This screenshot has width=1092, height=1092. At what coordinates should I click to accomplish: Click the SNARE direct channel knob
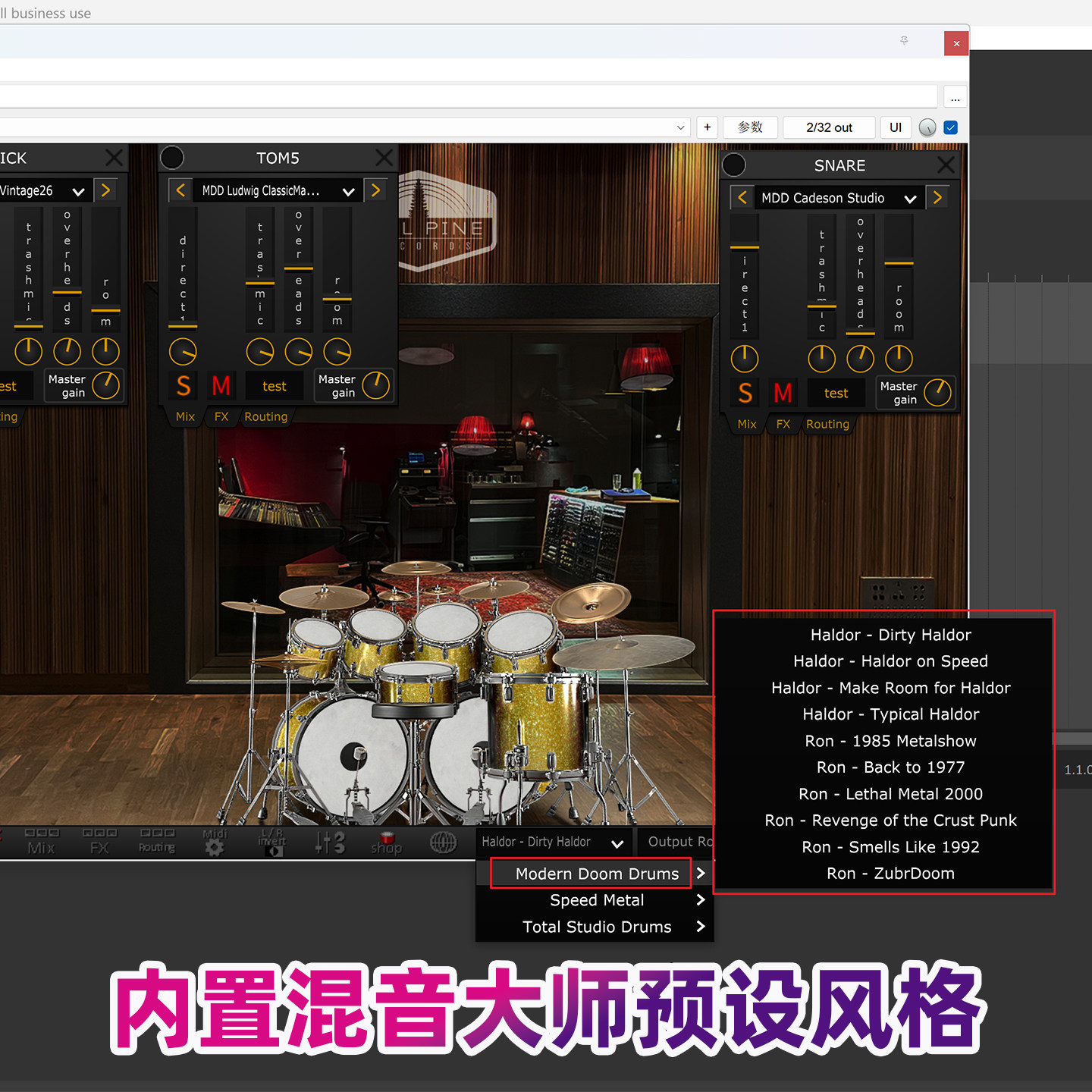(x=745, y=359)
